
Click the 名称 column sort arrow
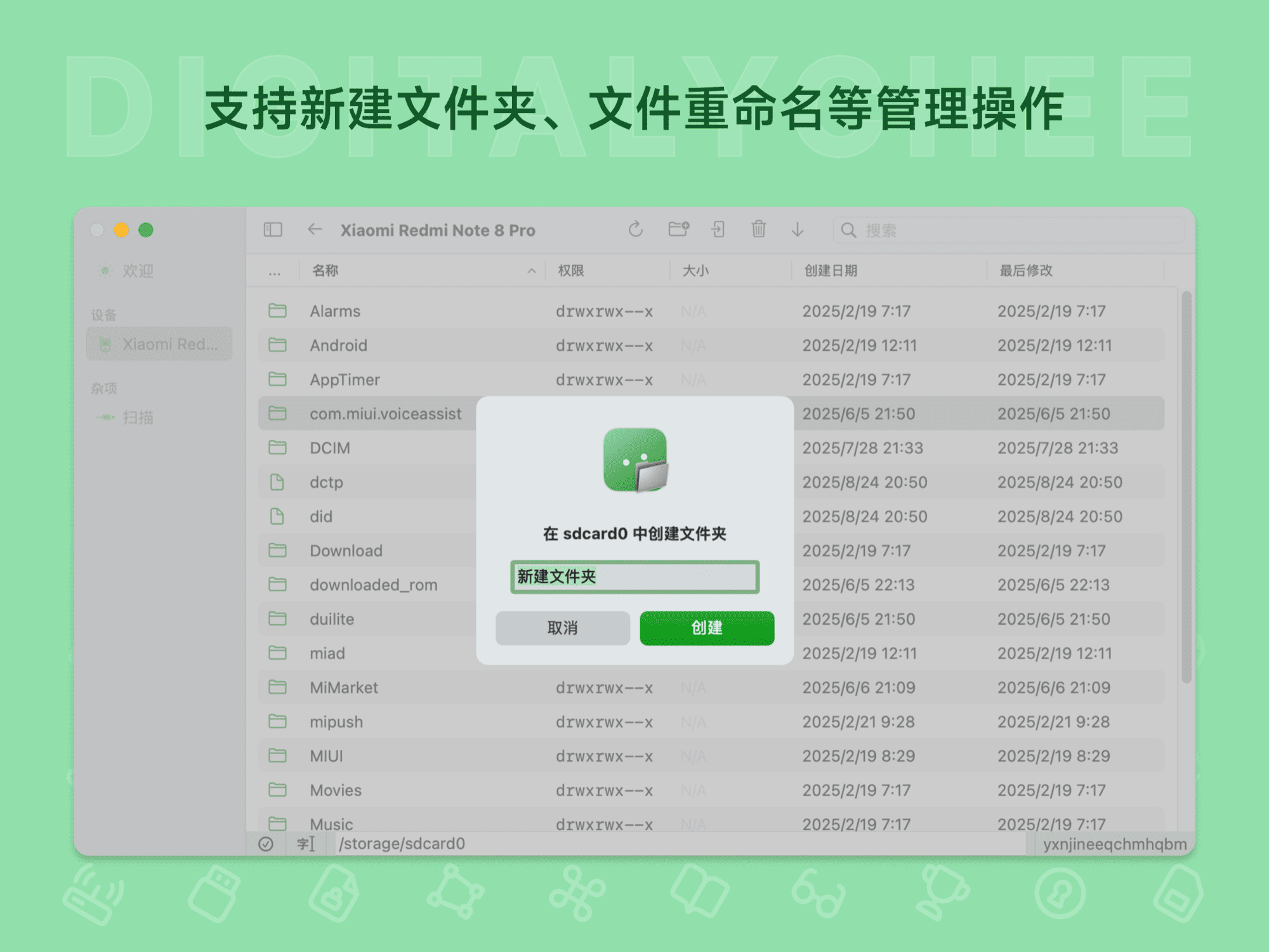point(531,271)
